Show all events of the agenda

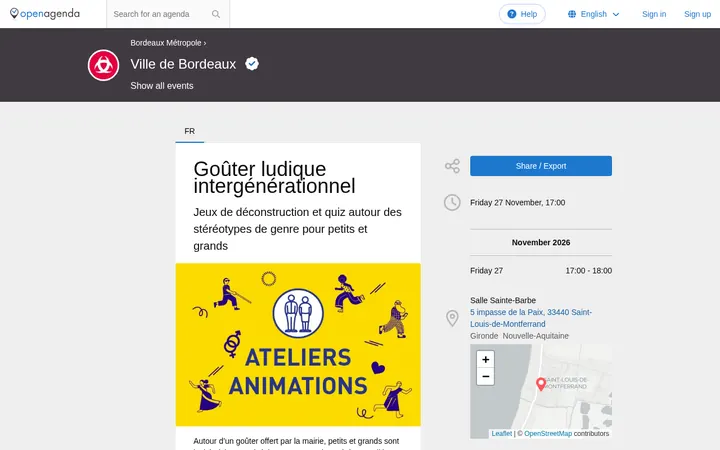point(162,86)
